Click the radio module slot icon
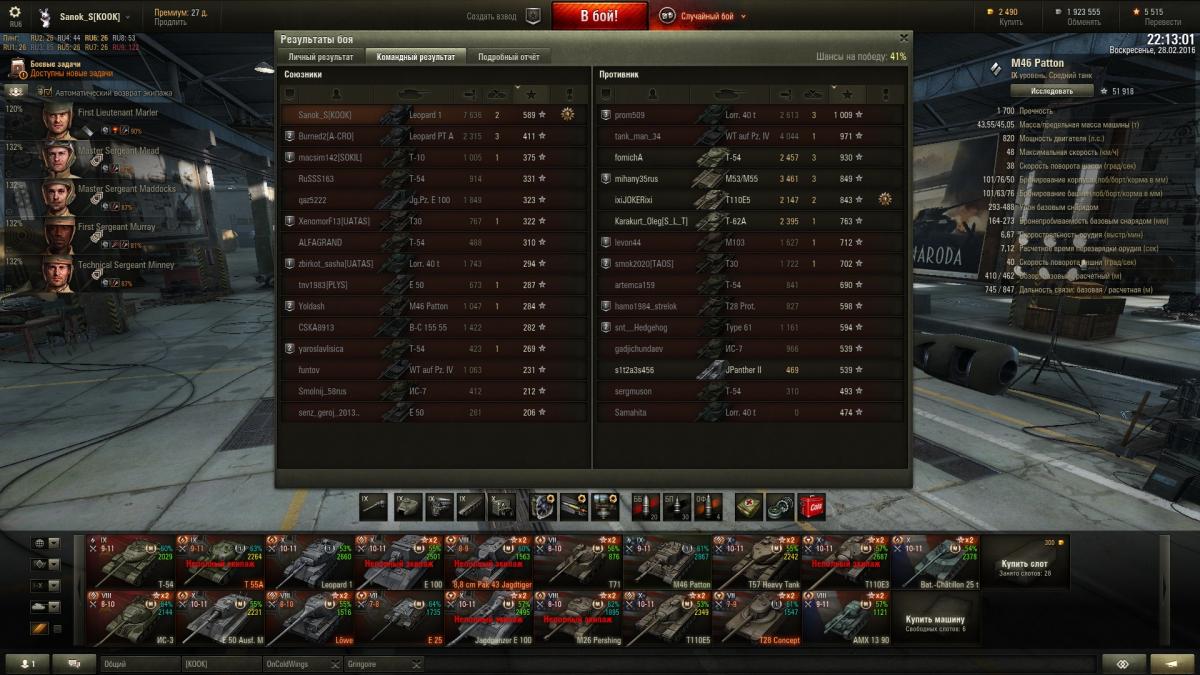 (503, 507)
